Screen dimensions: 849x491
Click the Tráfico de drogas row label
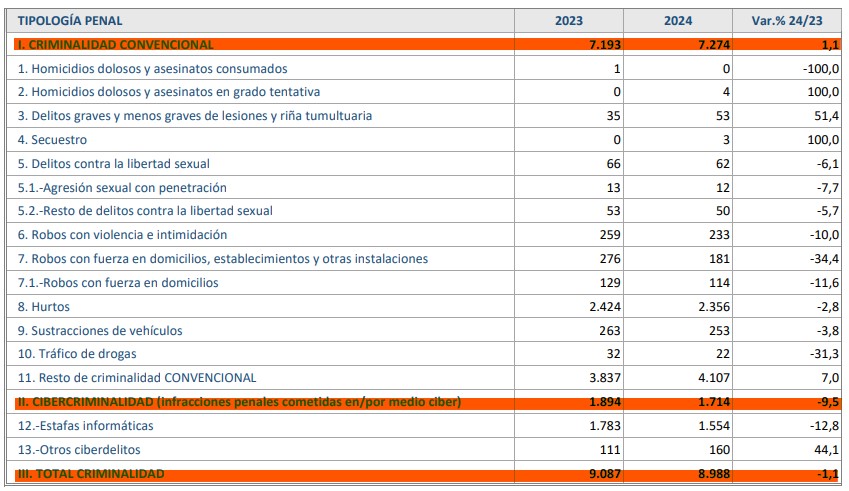(77, 354)
